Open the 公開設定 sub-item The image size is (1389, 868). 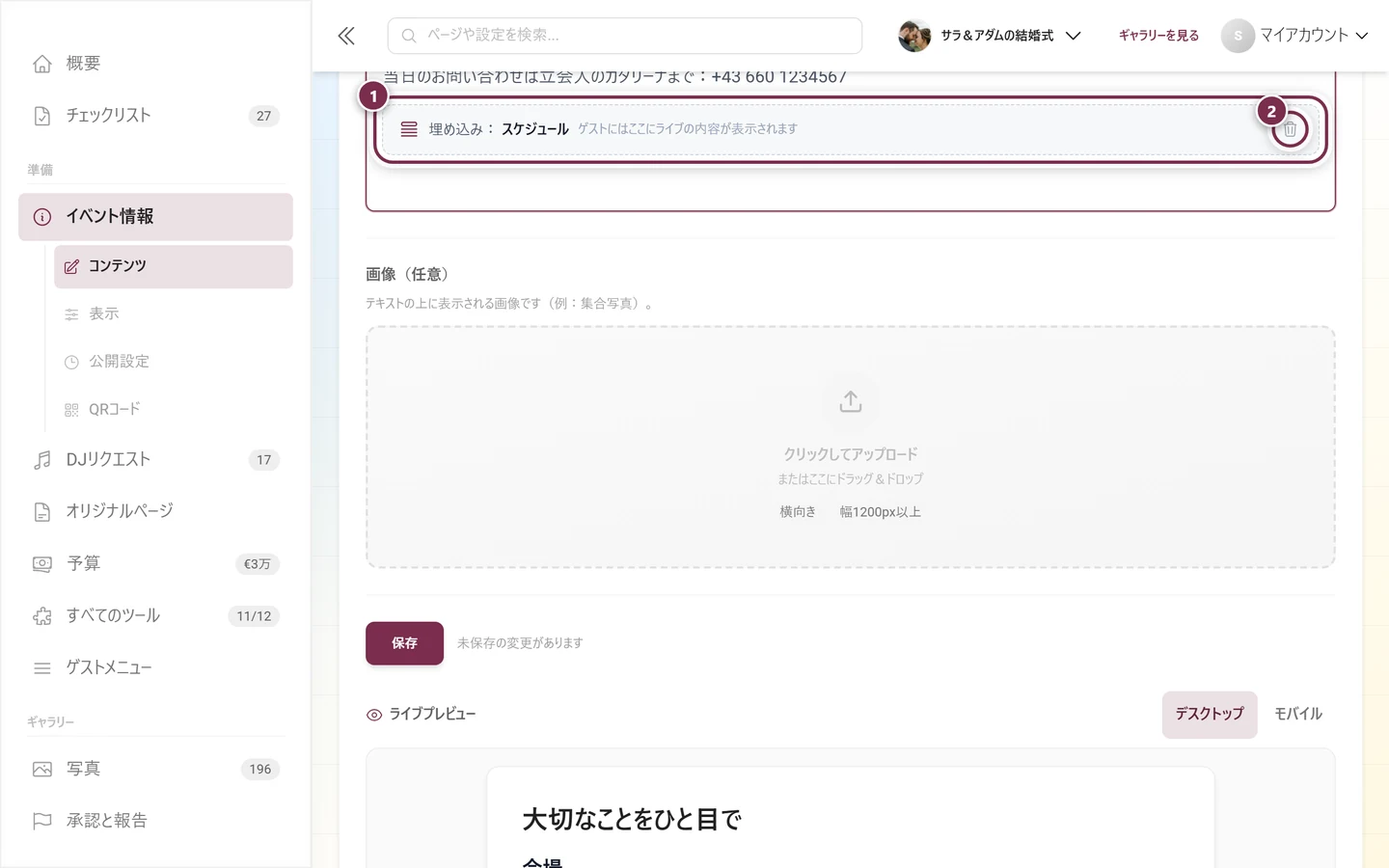point(174,362)
